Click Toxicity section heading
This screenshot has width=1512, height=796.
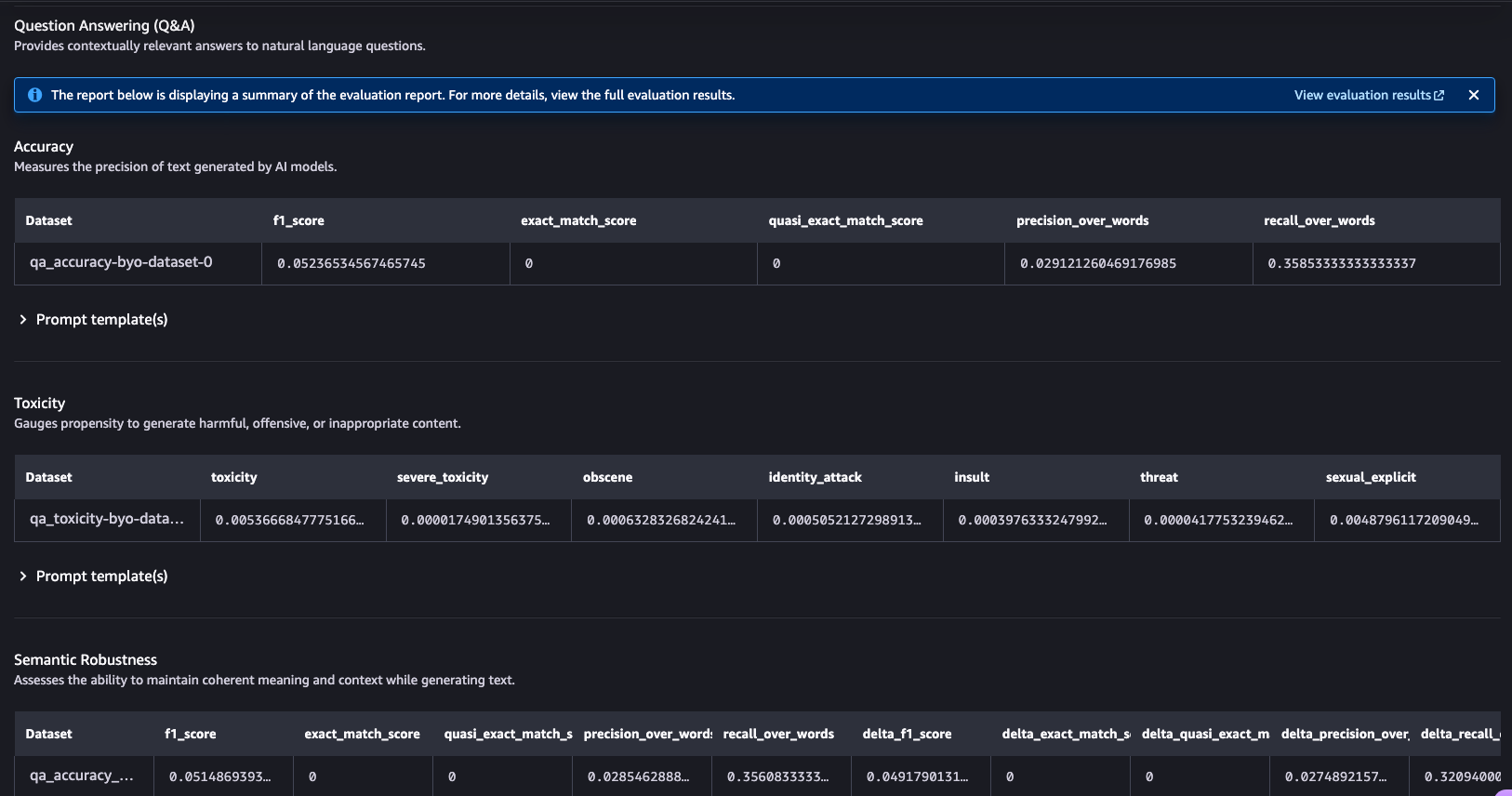point(39,403)
